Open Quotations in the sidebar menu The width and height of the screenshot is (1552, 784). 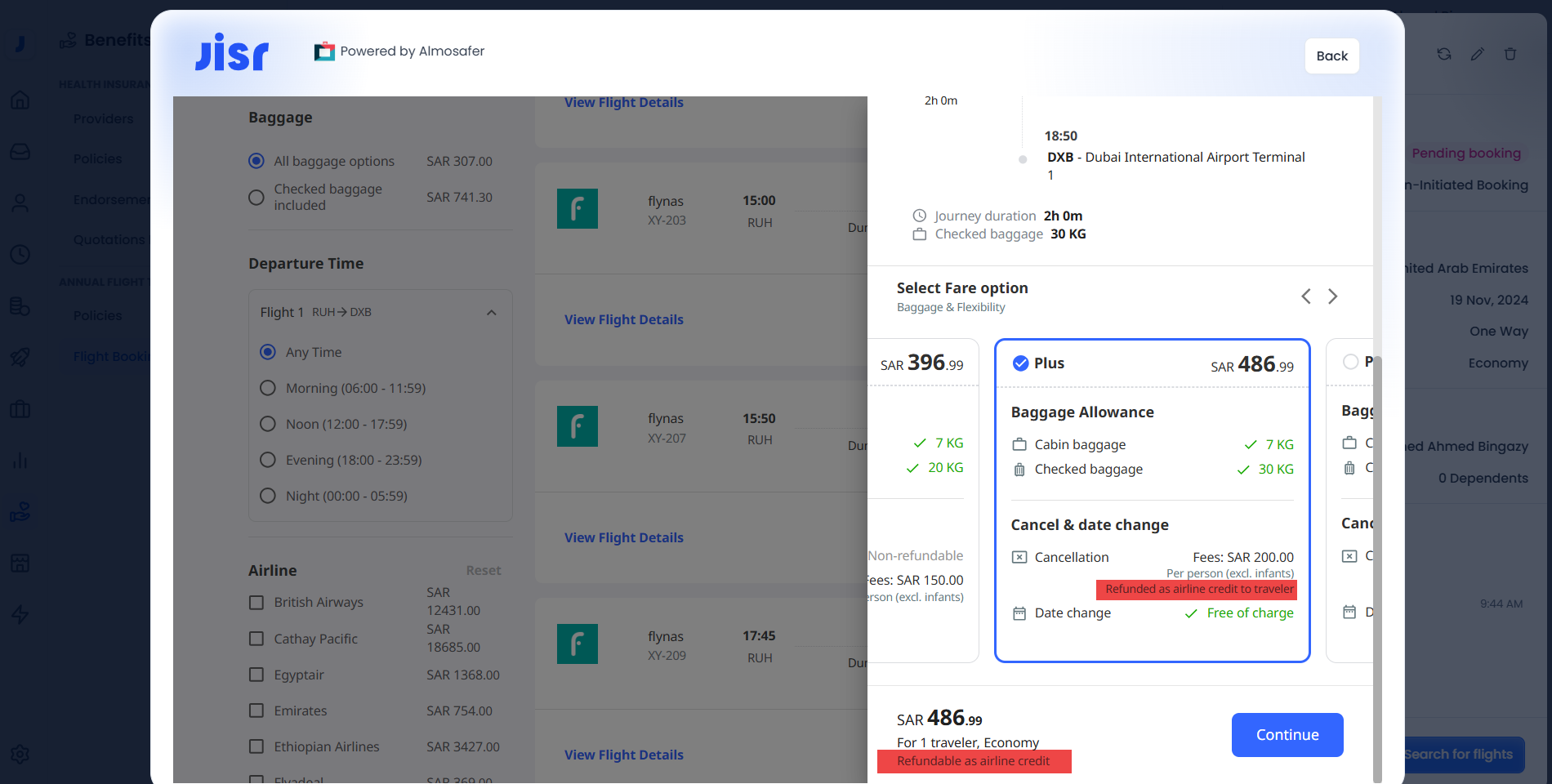109,239
